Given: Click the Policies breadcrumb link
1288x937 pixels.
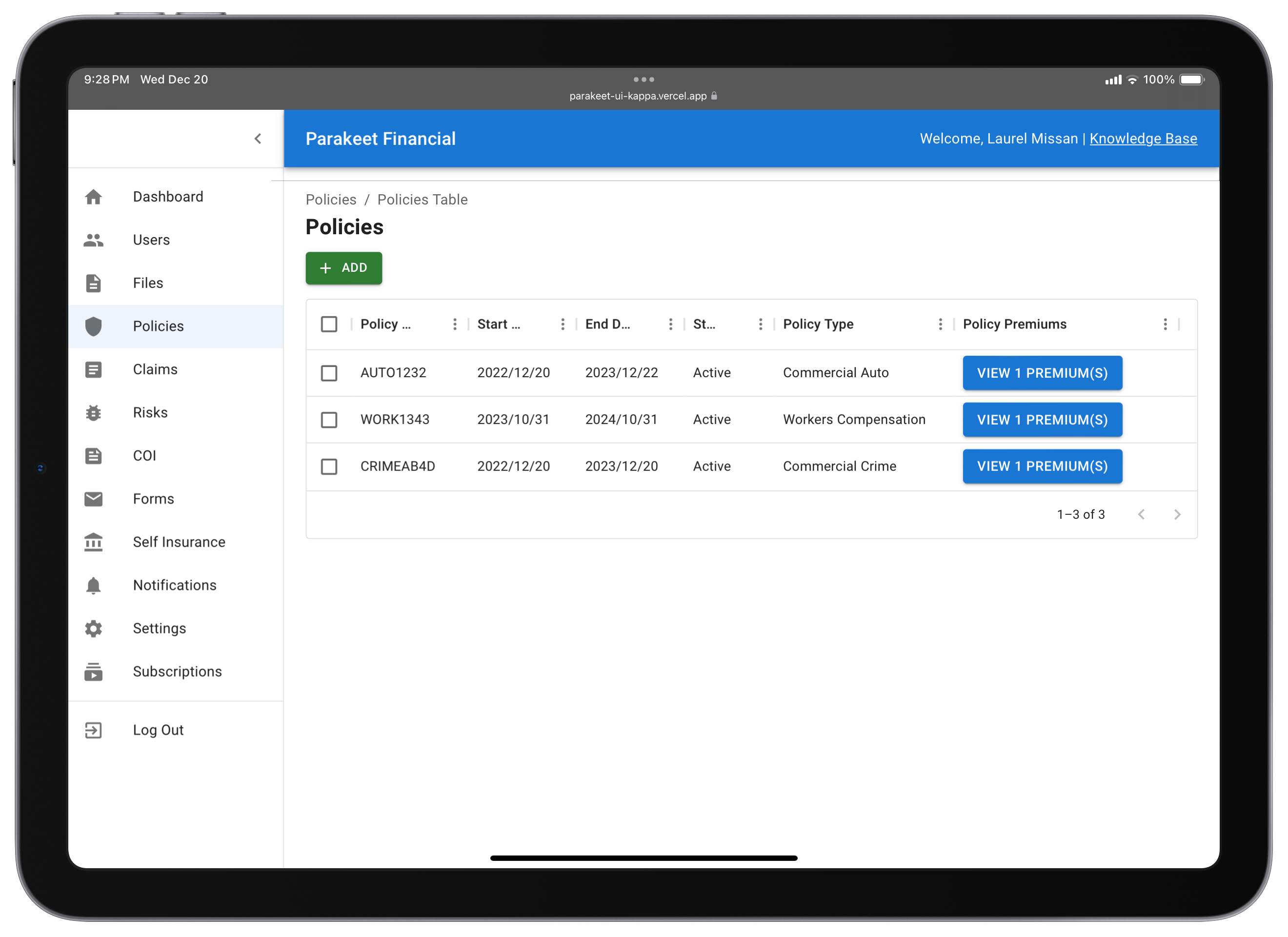Looking at the screenshot, I should click(x=331, y=200).
